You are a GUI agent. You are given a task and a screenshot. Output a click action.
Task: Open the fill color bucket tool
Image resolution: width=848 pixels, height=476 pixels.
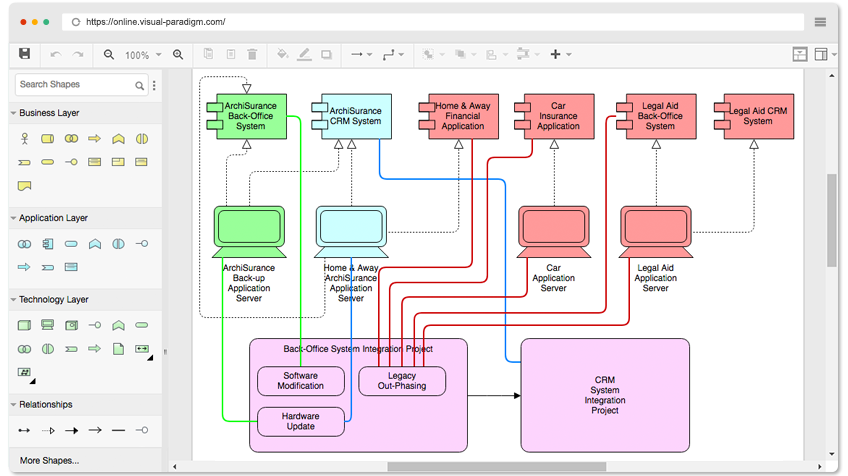(282, 54)
